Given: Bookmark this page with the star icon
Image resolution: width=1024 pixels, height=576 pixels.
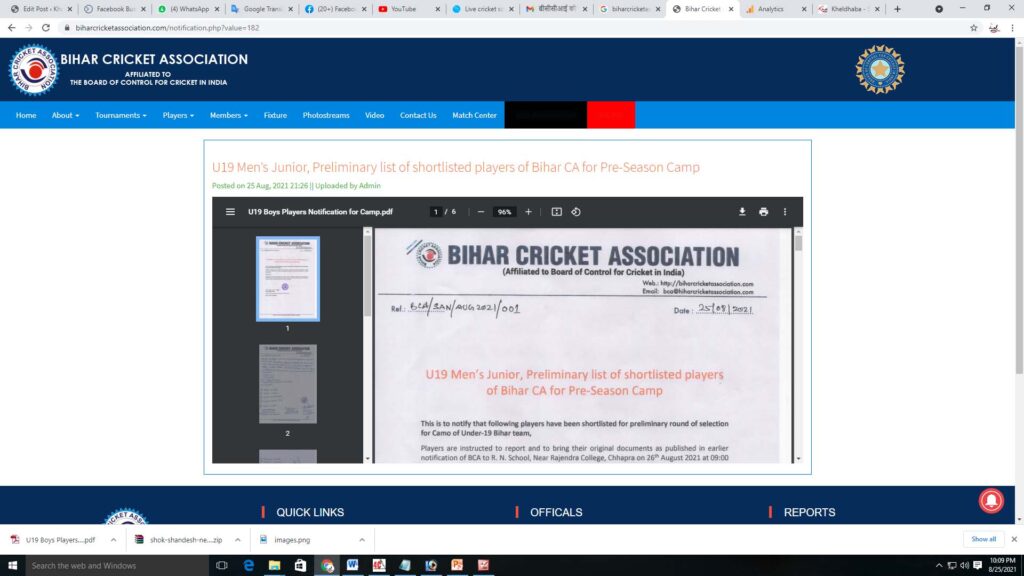Looking at the screenshot, I should pos(974,27).
